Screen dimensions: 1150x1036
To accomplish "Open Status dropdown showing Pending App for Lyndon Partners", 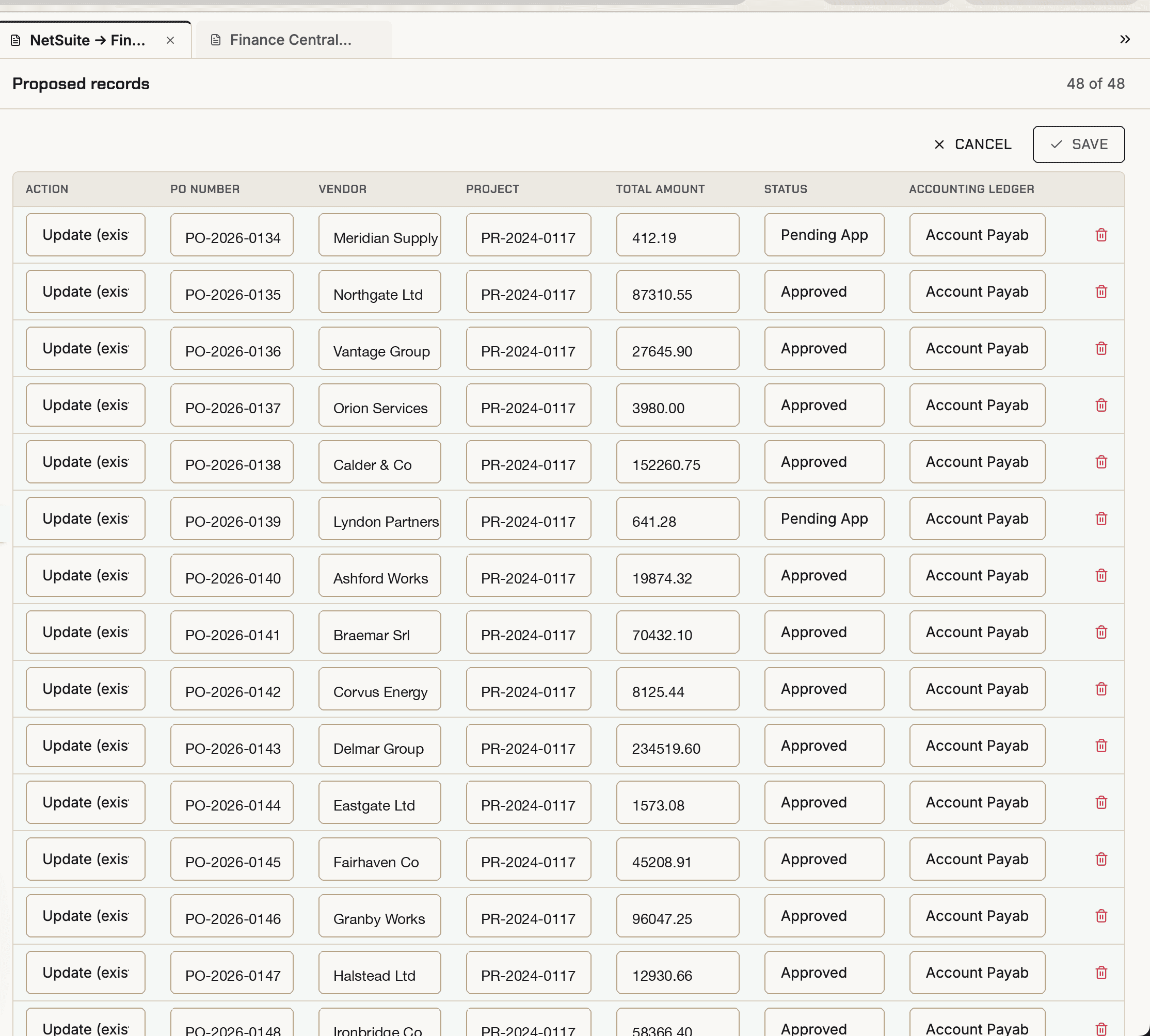I will point(824,519).
